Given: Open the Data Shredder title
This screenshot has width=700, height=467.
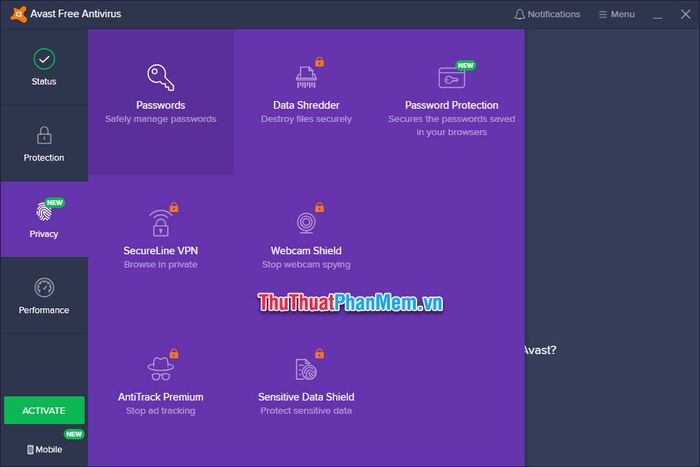Looking at the screenshot, I should coord(306,105).
